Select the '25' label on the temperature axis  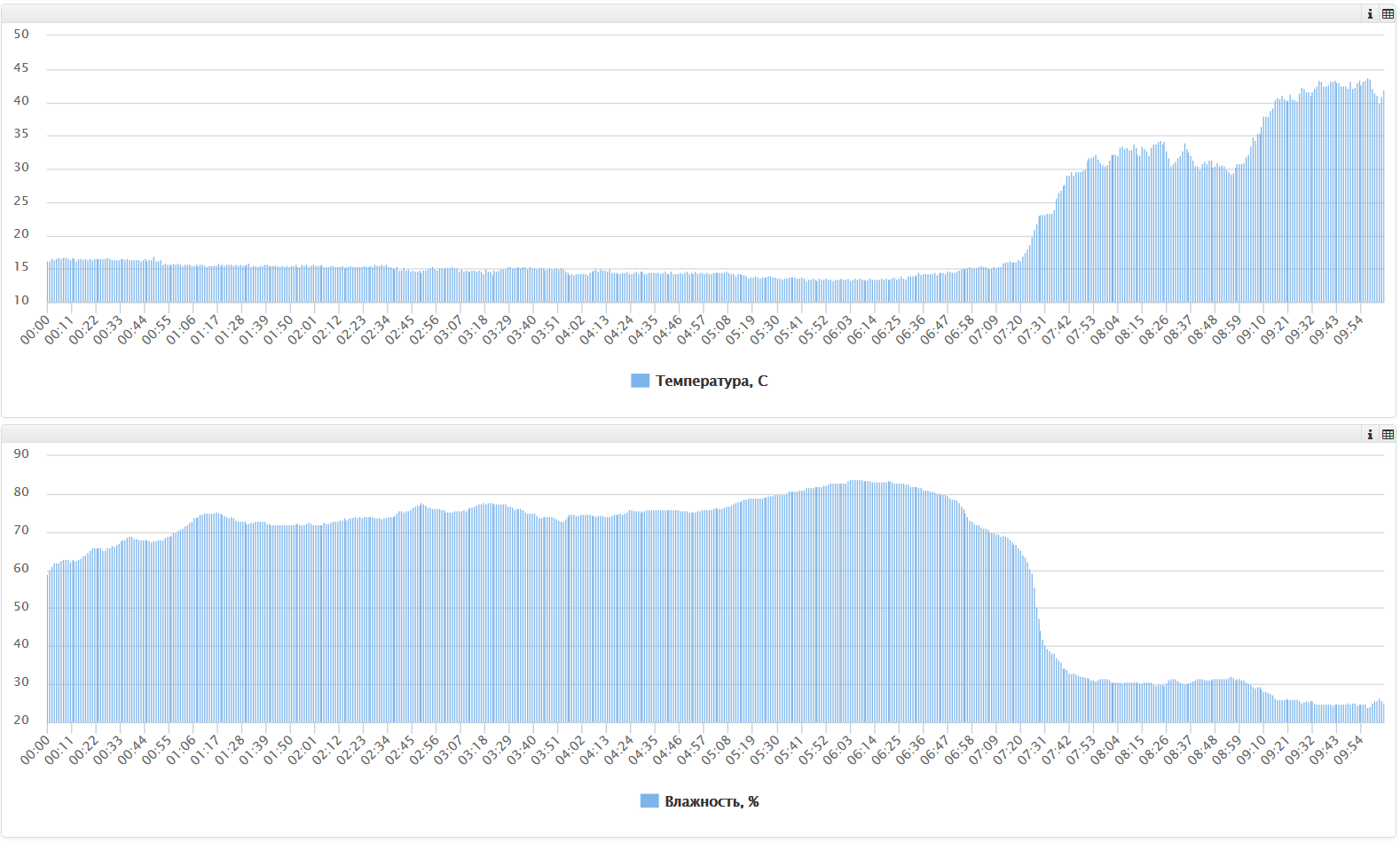click(21, 201)
